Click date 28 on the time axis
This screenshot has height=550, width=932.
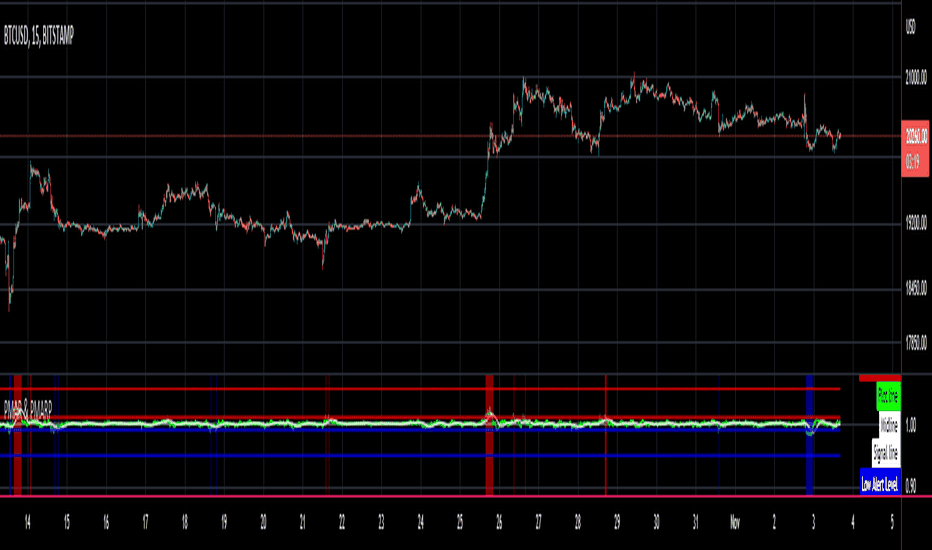(578, 522)
